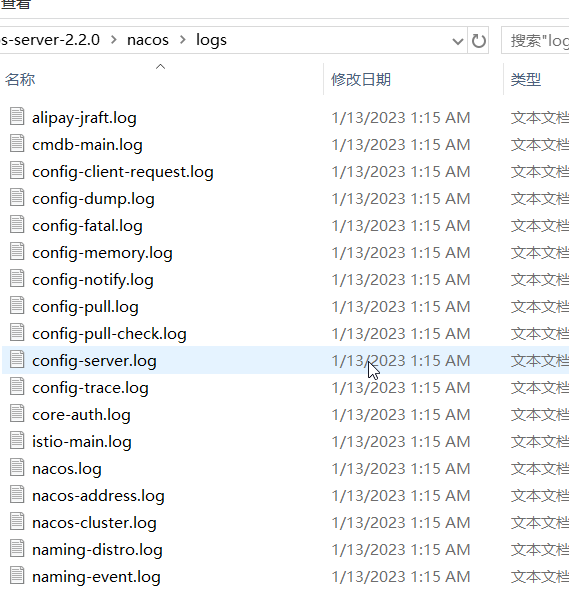Click the 搜索 search box
The width and height of the screenshot is (569, 592).
535,40
